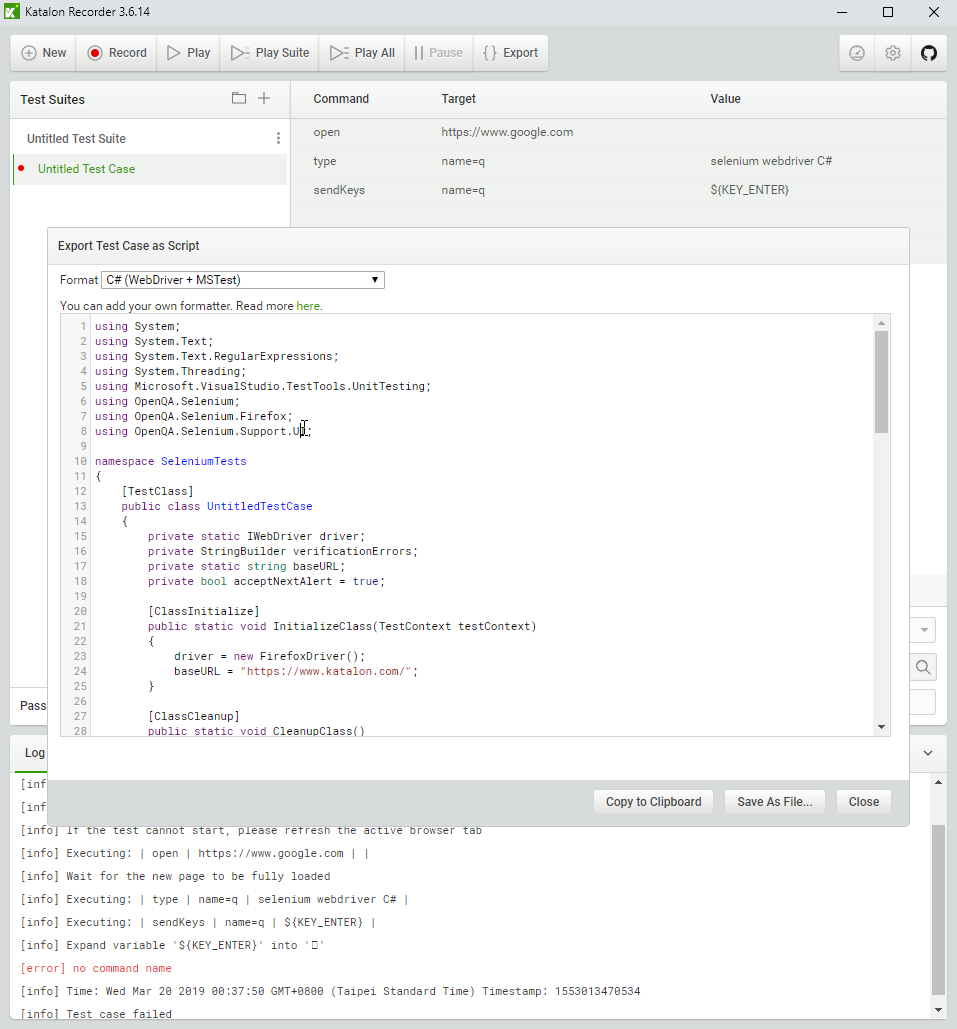The width and height of the screenshot is (957, 1029).
Task: Start recording with the Record button
Action: (x=117, y=53)
